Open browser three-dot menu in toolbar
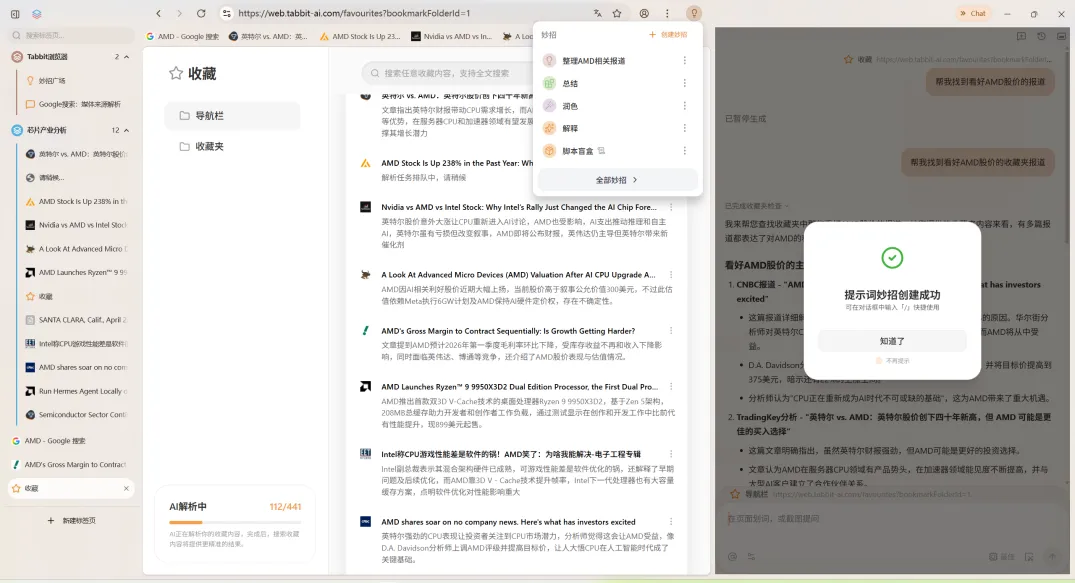Screen dimensions: 1075x583 (x=667, y=13)
